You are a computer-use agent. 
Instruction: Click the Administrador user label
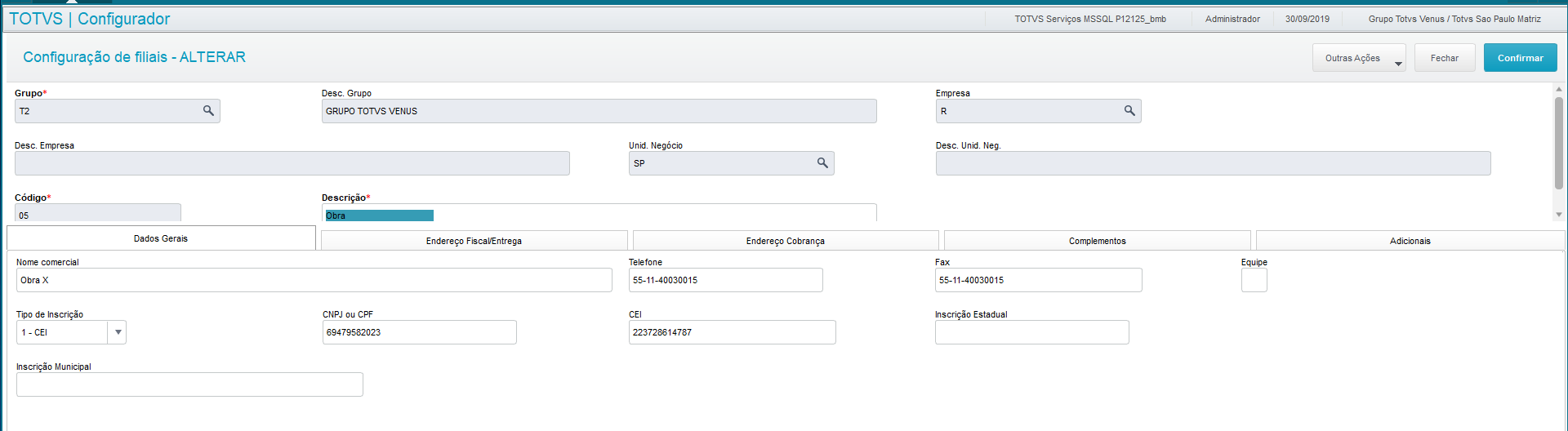[1232, 19]
